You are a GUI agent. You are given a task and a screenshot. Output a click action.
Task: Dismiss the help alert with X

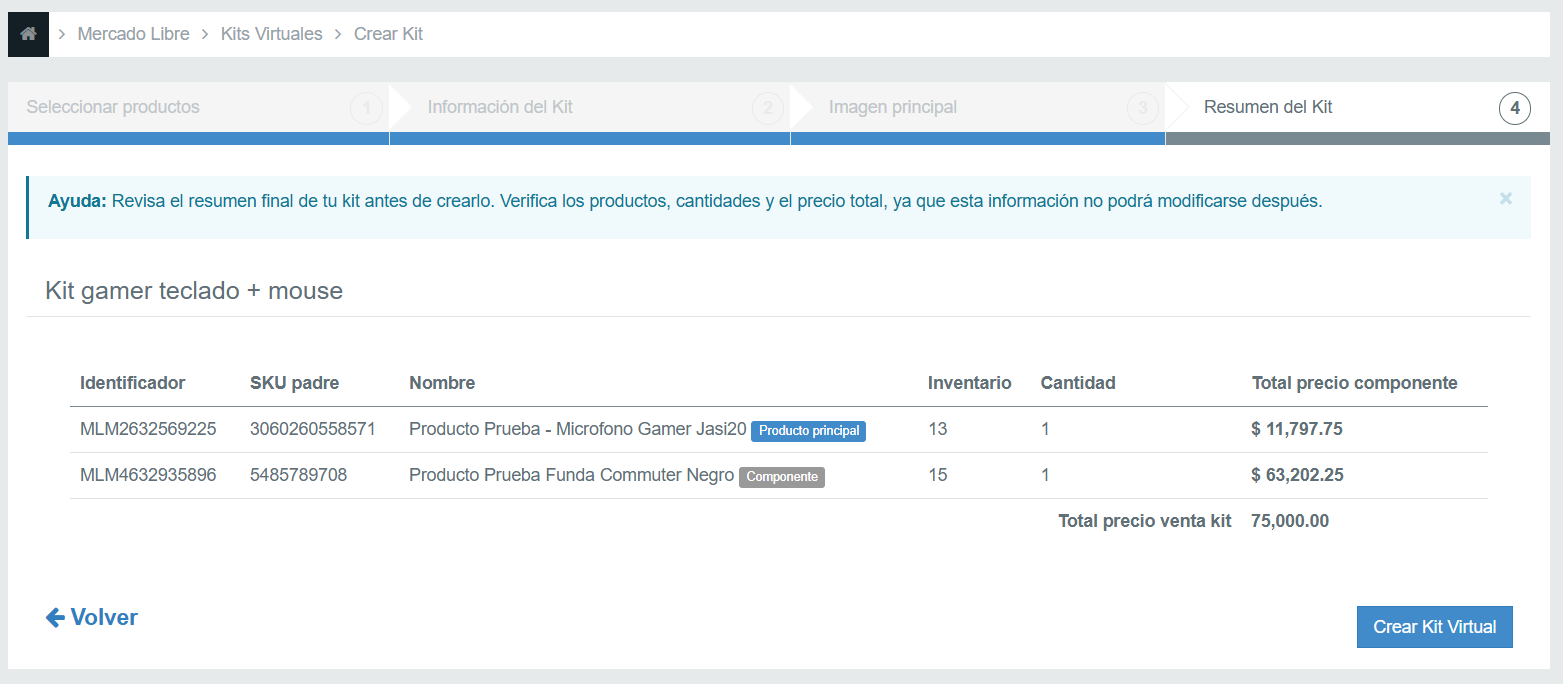pos(1505,199)
